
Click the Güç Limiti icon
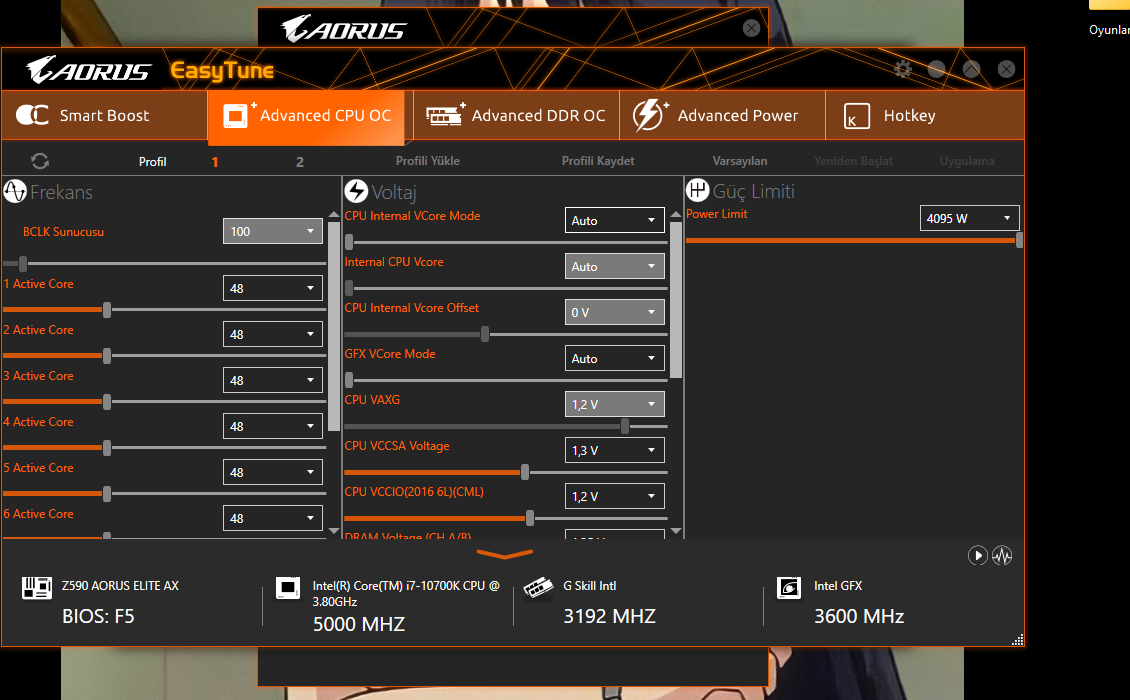[698, 190]
